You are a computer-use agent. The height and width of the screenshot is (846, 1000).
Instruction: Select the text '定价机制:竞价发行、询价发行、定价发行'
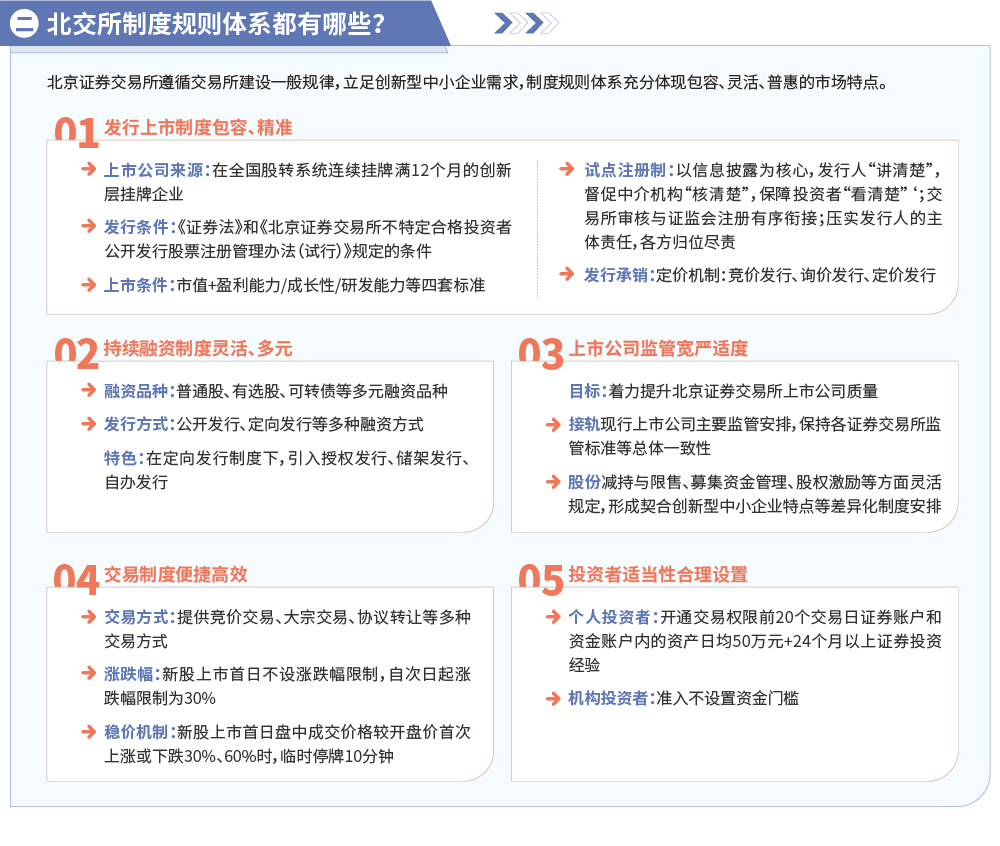tap(796, 275)
